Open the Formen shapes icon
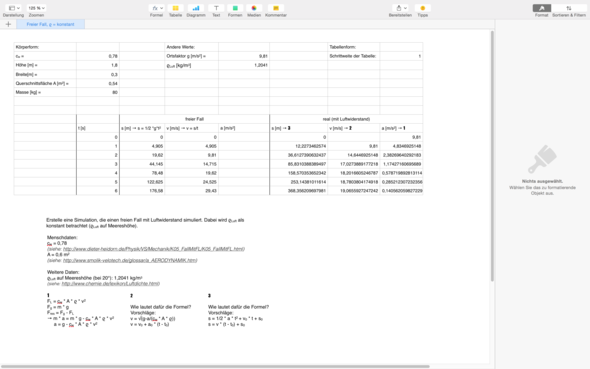This screenshot has width=590, height=369. (235, 8)
